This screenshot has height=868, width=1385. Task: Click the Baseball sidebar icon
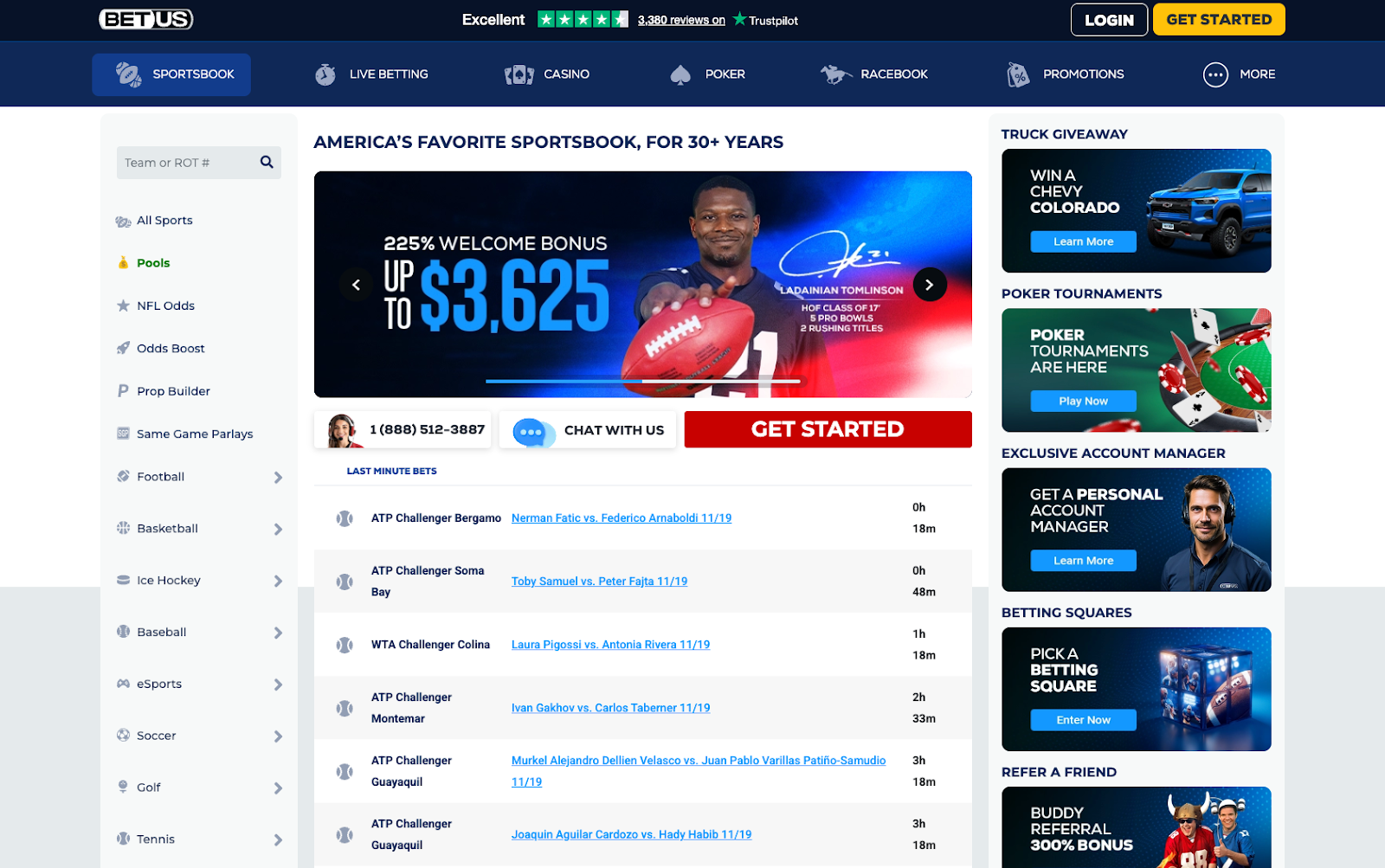pos(123,632)
